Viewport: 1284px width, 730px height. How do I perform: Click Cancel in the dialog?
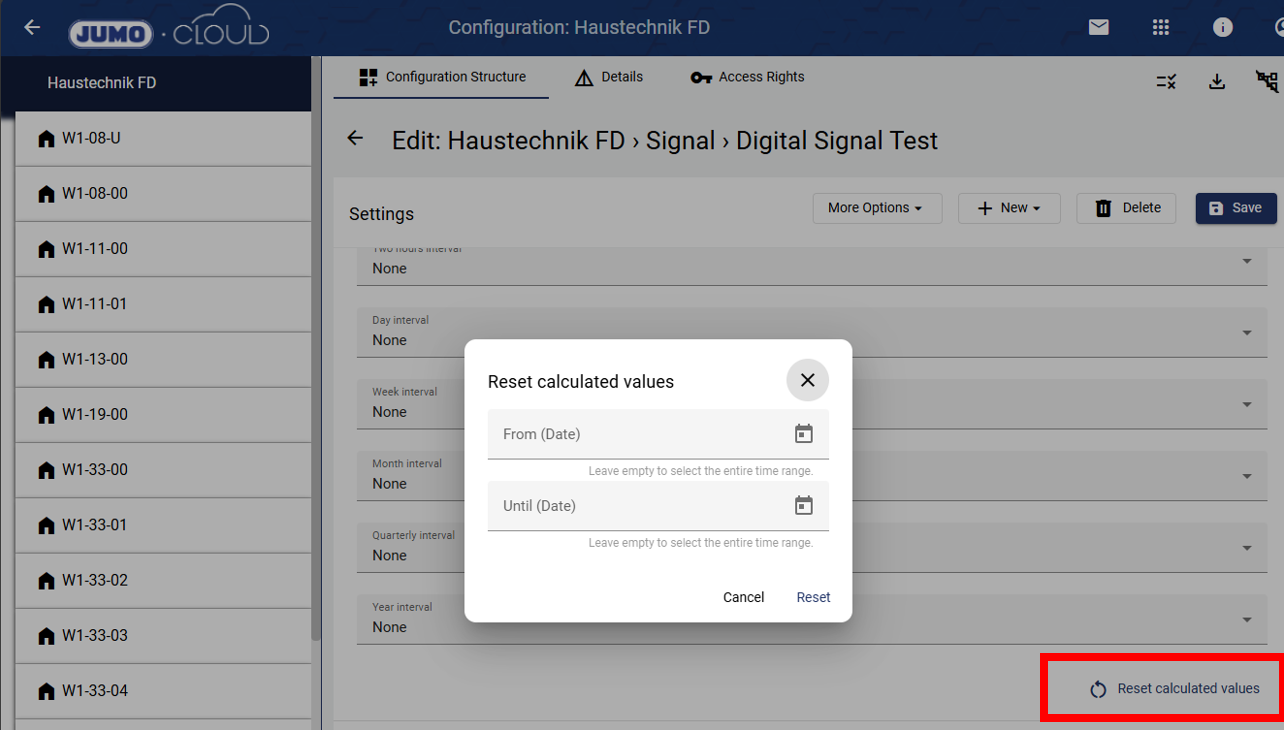coord(743,597)
